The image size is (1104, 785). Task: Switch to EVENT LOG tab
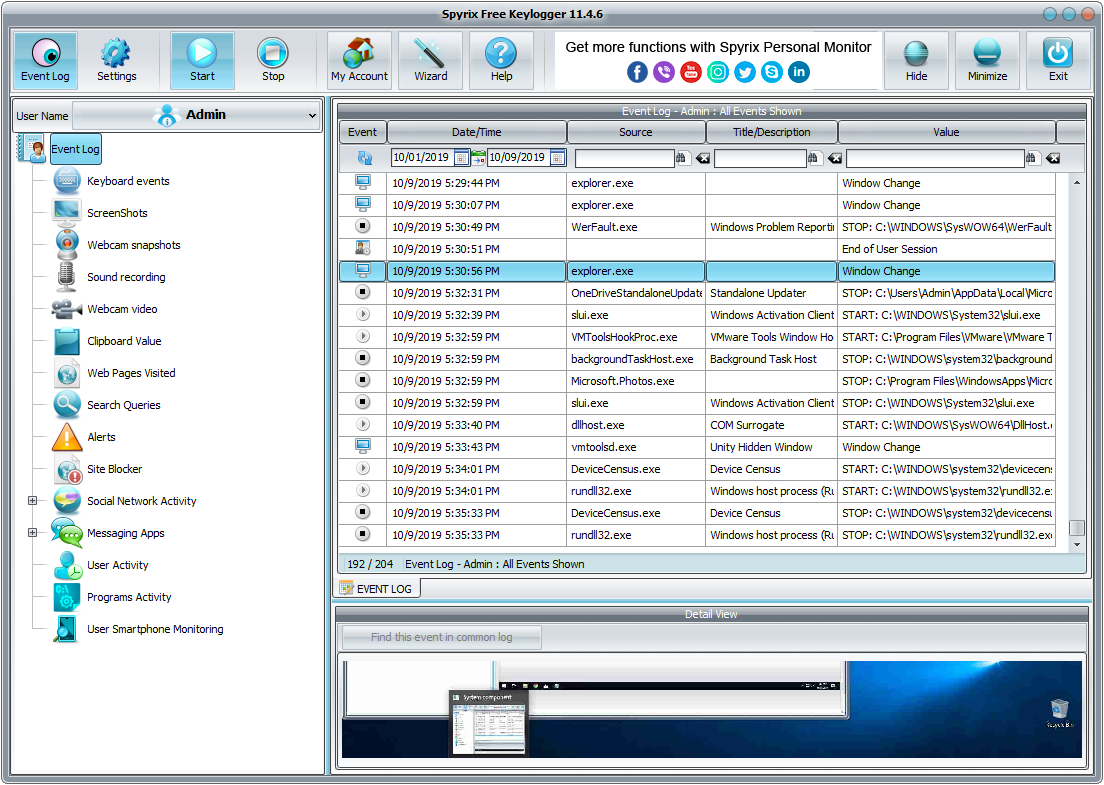pyautogui.click(x=377, y=589)
